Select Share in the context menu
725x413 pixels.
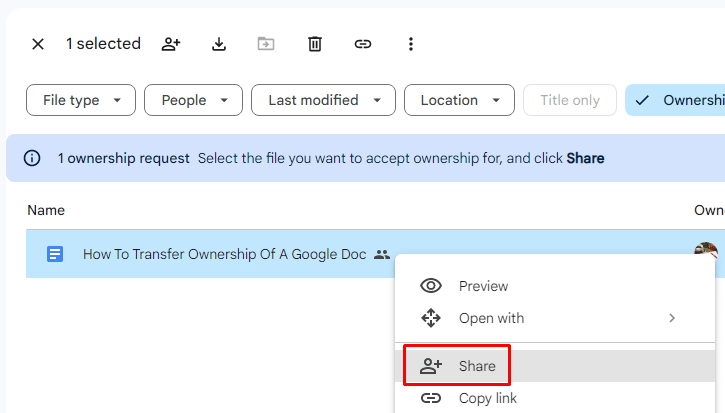(x=476, y=366)
